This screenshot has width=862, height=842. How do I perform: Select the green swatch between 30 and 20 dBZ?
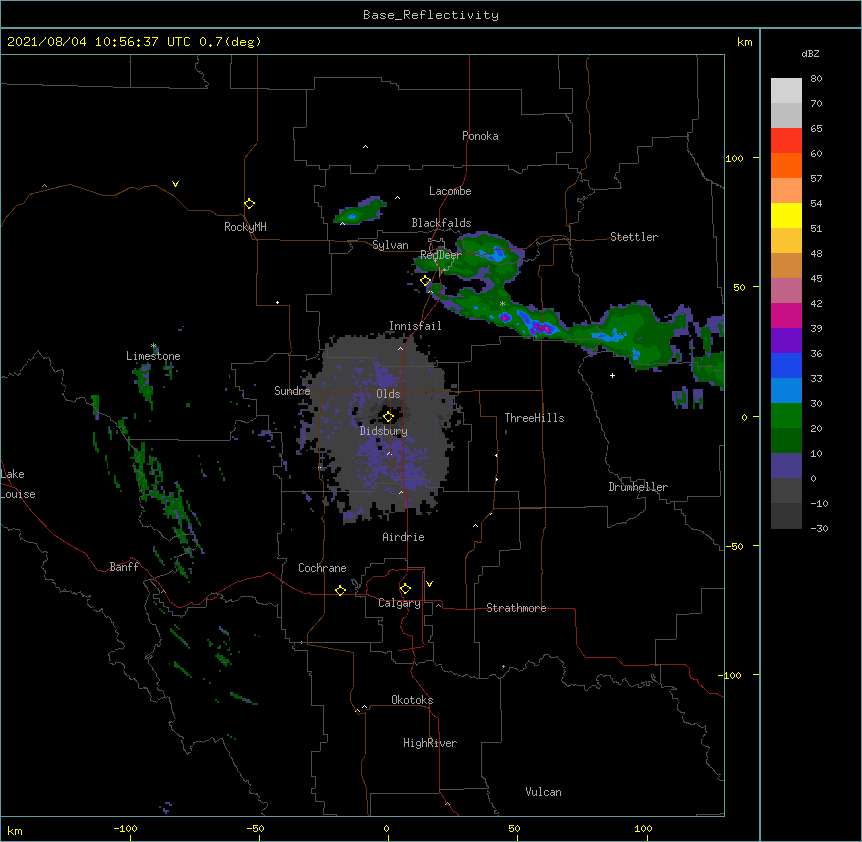point(786,416)
